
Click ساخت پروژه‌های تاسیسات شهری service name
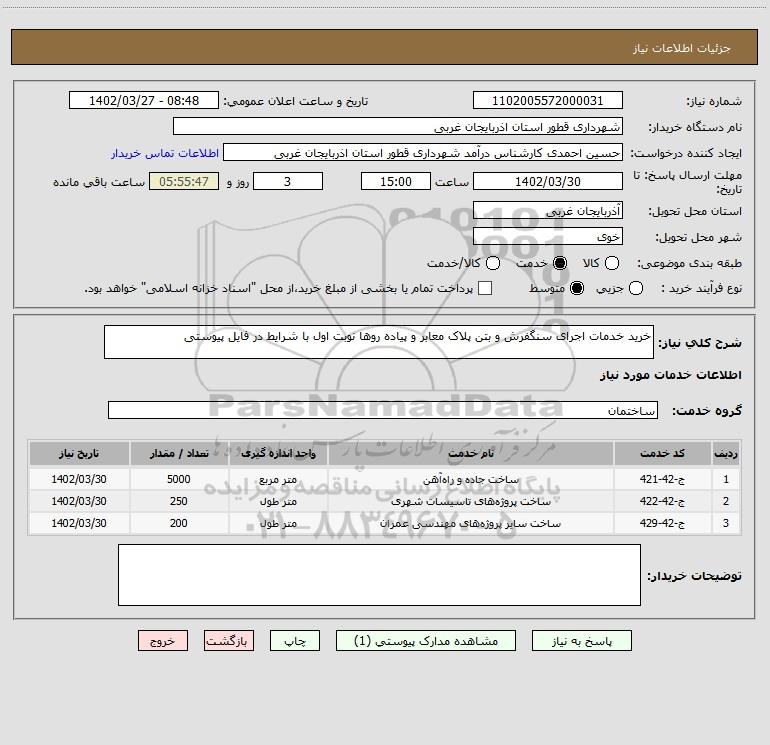[470, 501]
